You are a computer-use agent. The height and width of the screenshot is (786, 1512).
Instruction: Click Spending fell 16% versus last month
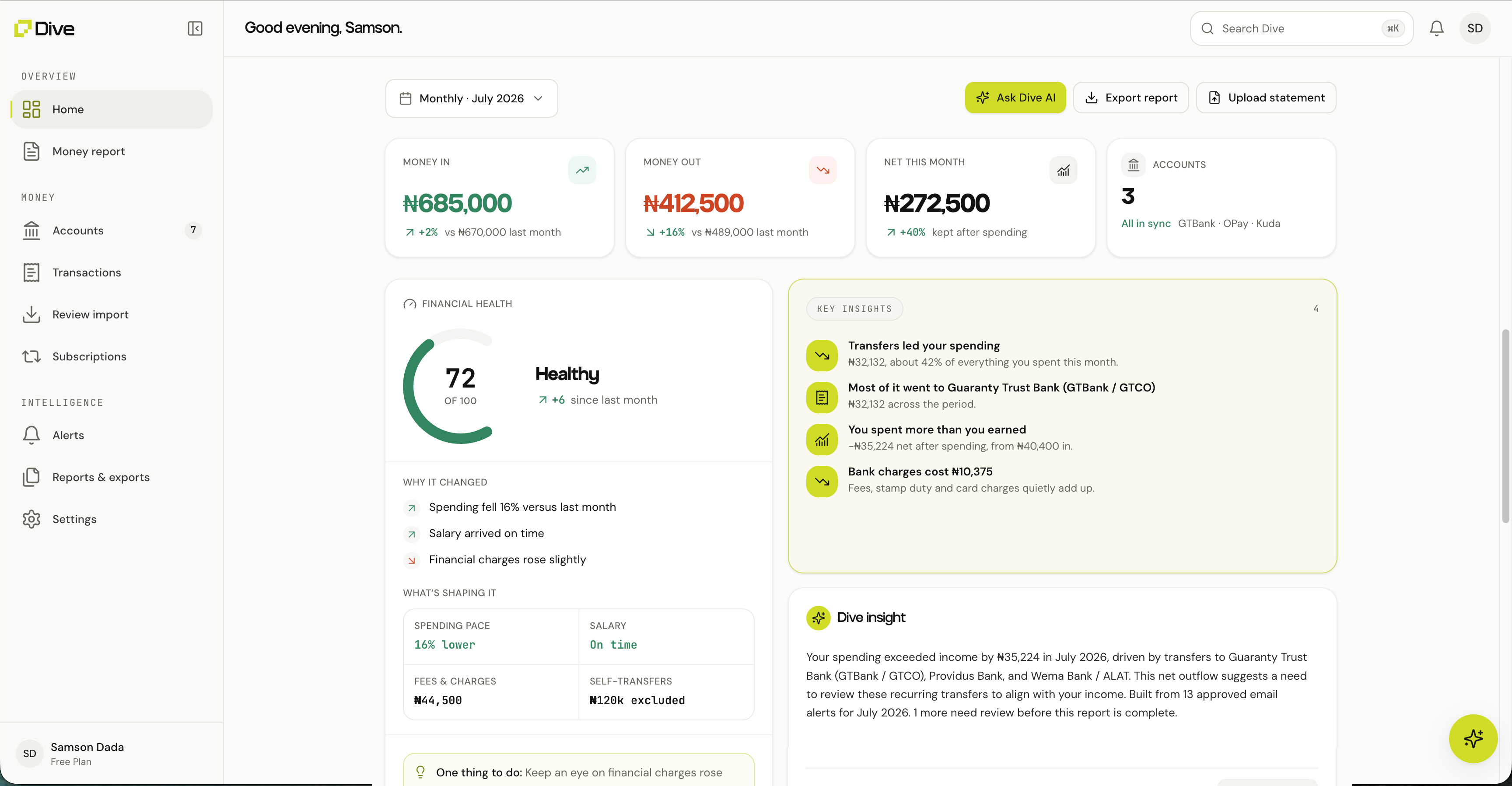tap(522, 507)
